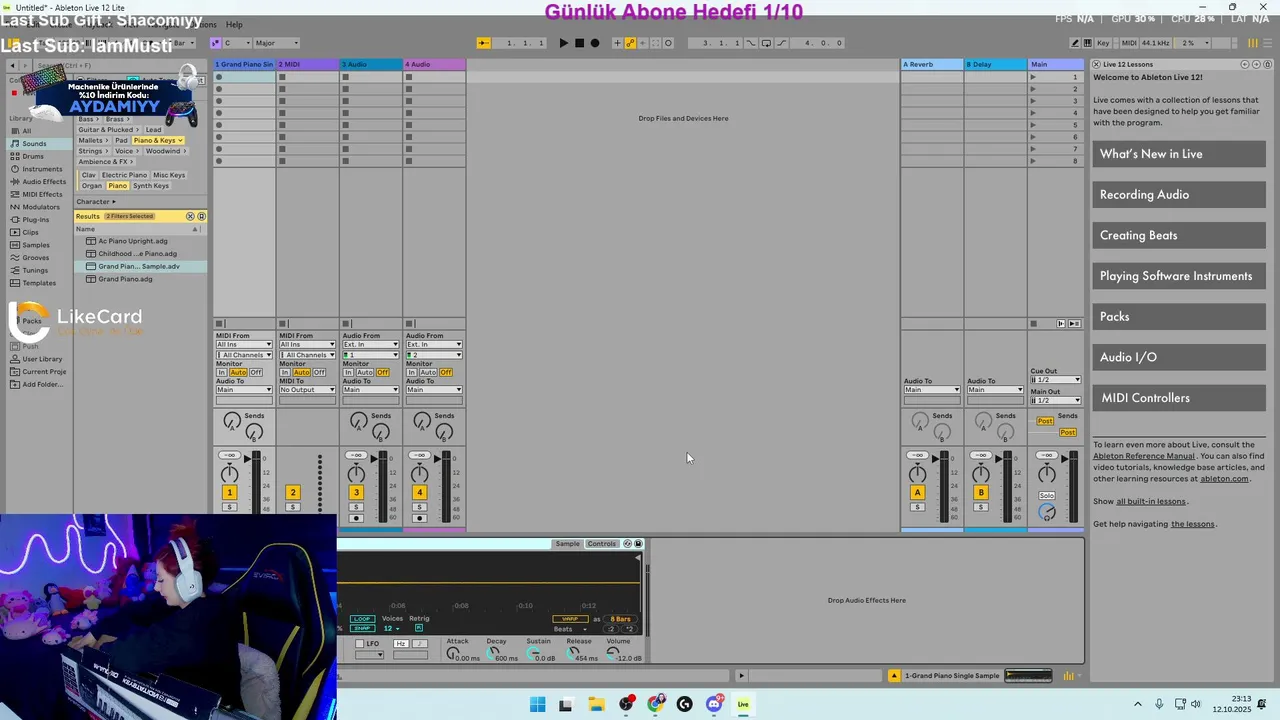Expand the Character filter group
The height and width of the screenshot is (720, 1280).
(x=96, y=201)
